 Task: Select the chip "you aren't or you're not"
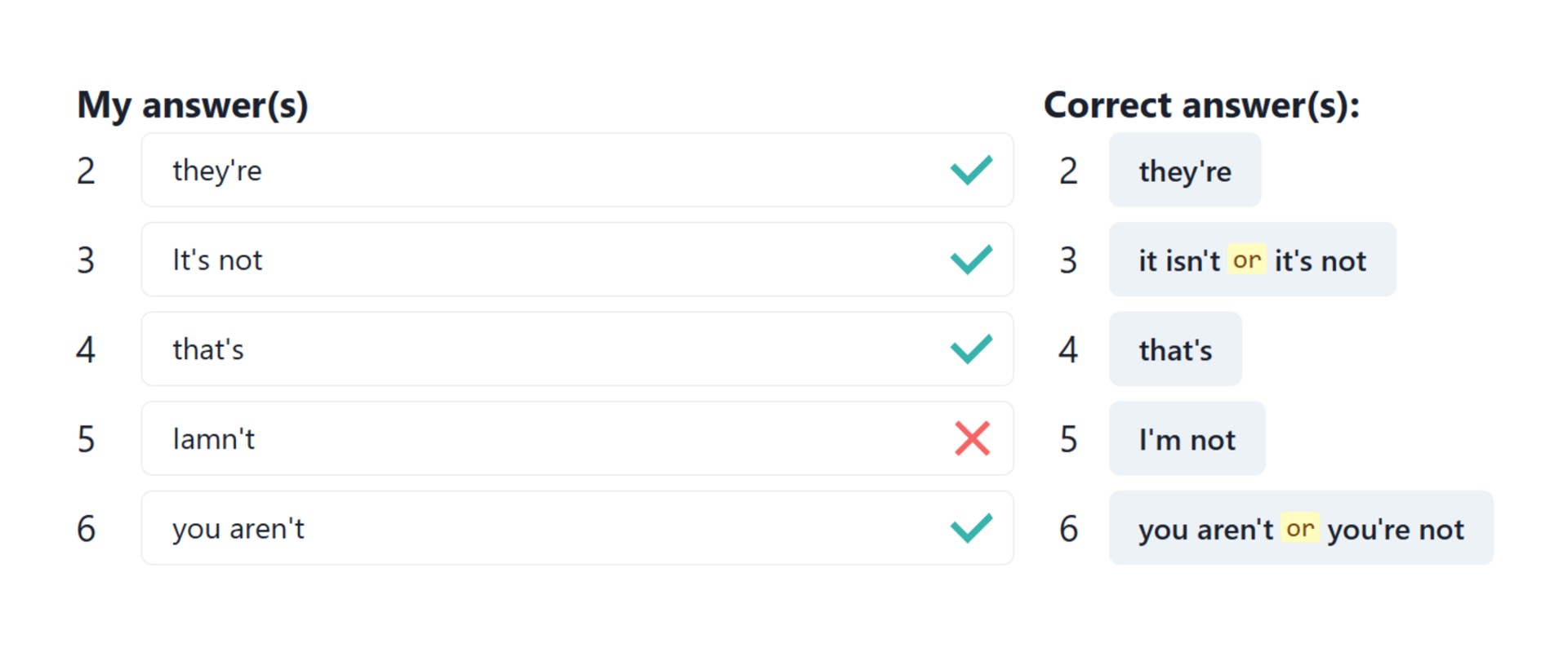(x=1301, y=527)
